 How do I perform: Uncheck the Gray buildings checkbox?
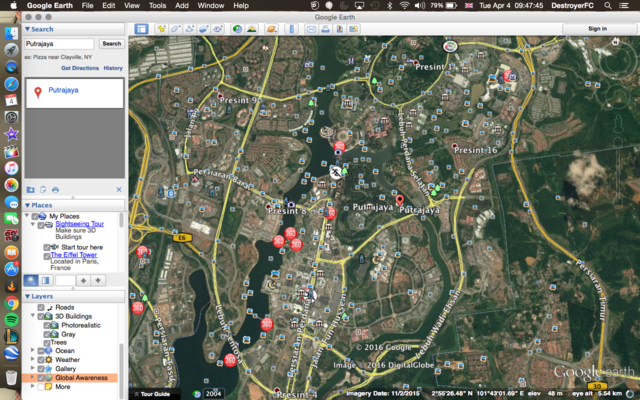(47, 334)
